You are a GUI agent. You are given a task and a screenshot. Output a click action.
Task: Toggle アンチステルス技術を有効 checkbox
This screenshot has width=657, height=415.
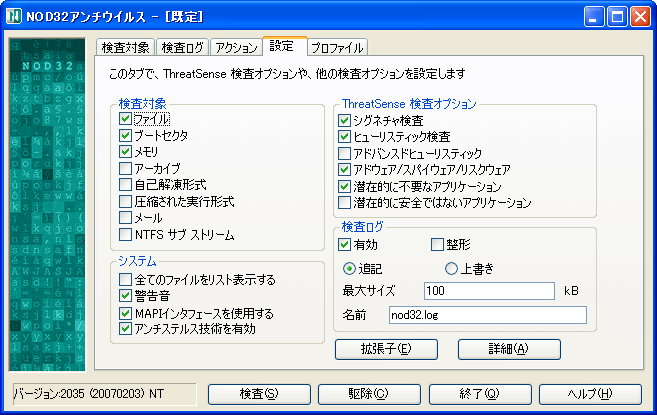[x=125, y=328]
